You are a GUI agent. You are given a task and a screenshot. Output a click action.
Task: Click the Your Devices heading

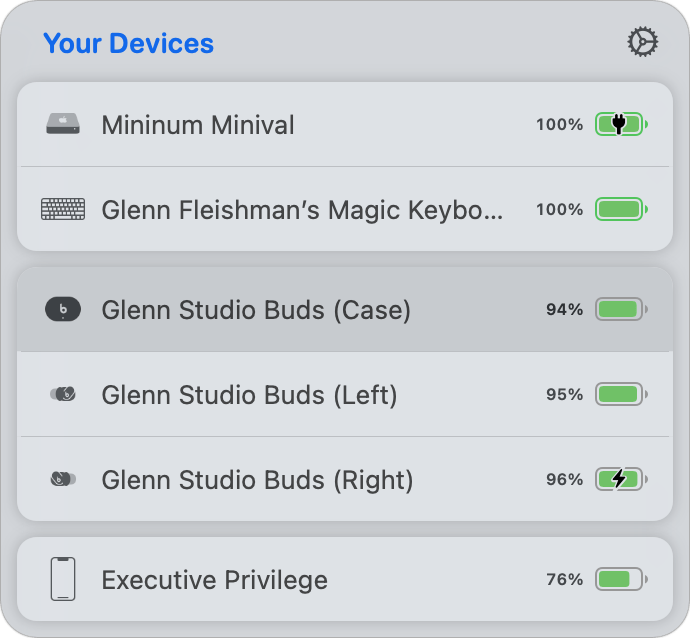click(x=128, y=43)
